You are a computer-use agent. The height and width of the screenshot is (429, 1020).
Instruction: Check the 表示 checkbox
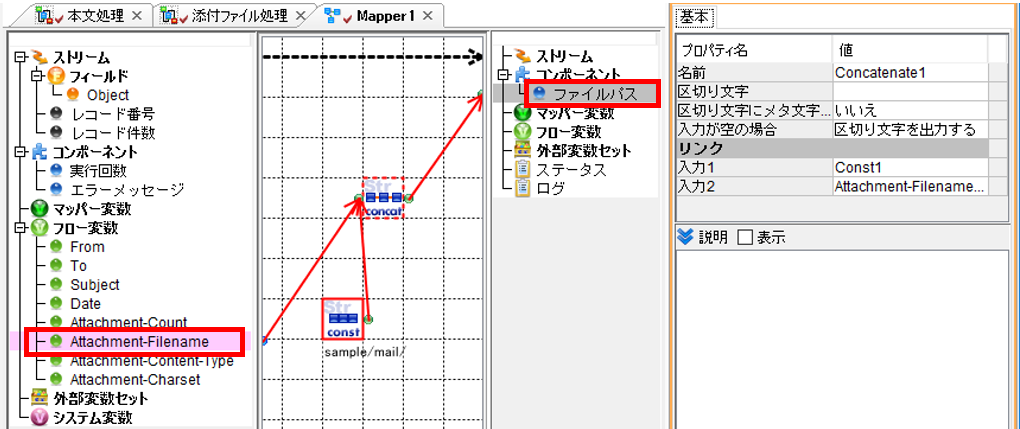(745, 238)
